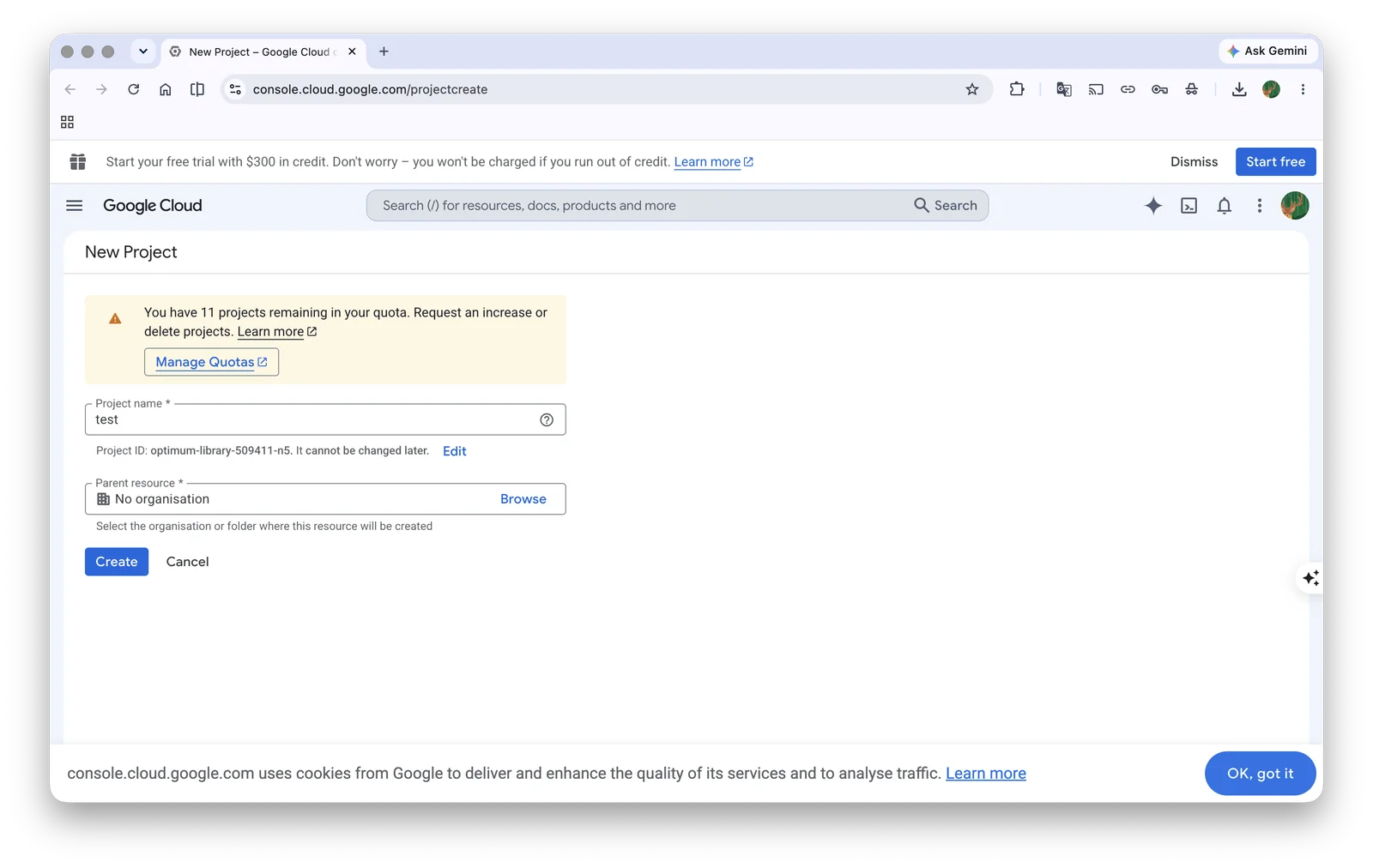Click the Ask Gemini button
This screenshot has height=868, width=1373.
tap(1267, 51)
